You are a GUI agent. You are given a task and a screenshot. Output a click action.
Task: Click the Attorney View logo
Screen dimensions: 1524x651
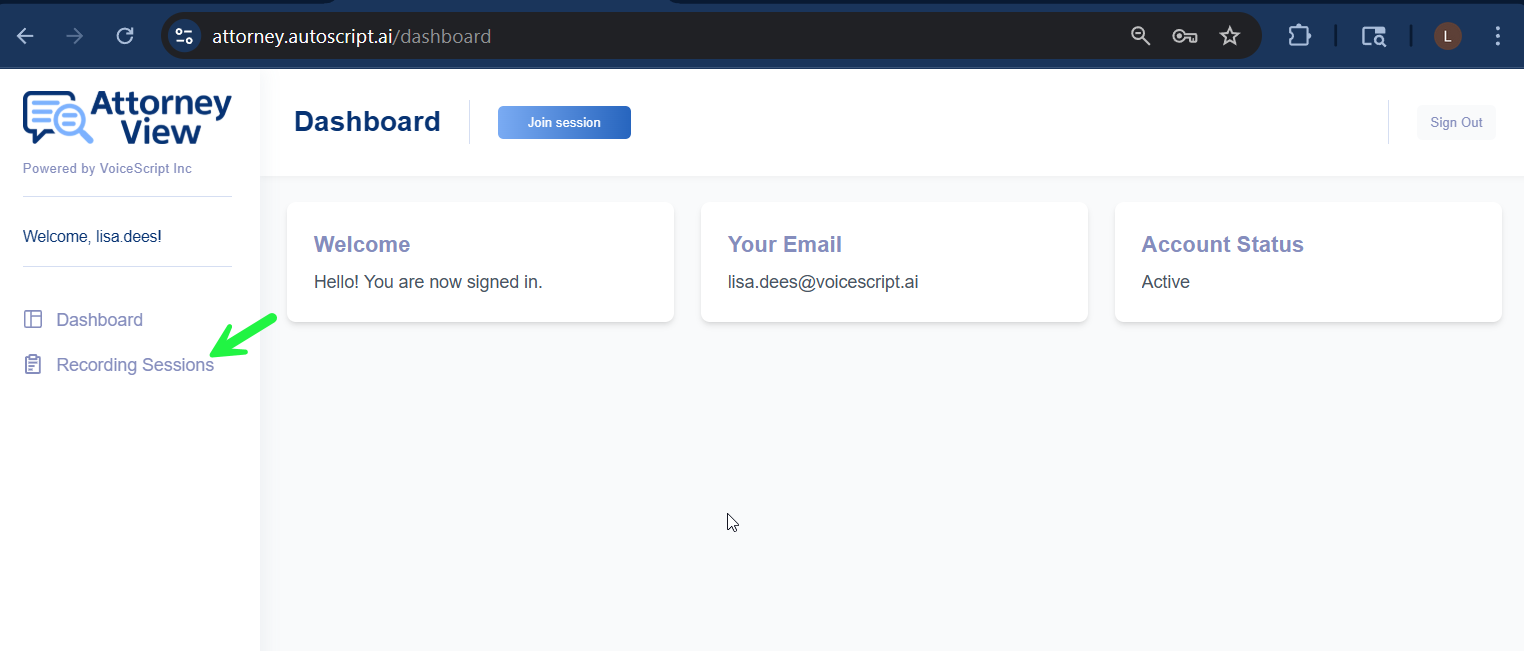127,118
